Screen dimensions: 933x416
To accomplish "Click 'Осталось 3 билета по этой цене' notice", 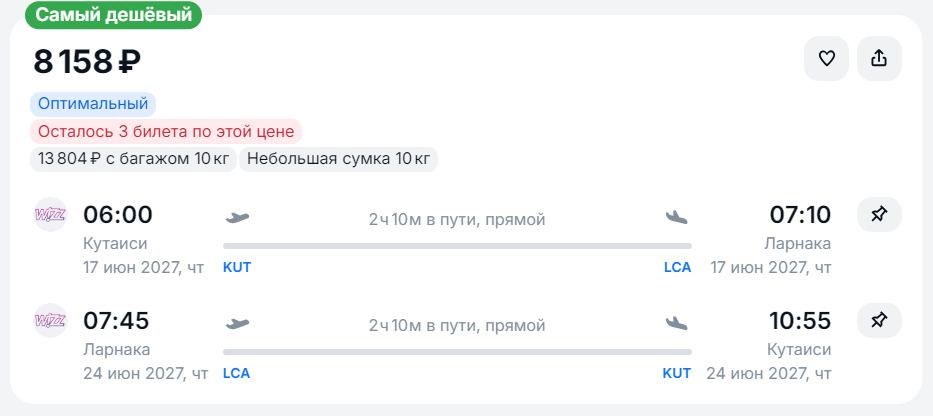I will pos(166,132).
